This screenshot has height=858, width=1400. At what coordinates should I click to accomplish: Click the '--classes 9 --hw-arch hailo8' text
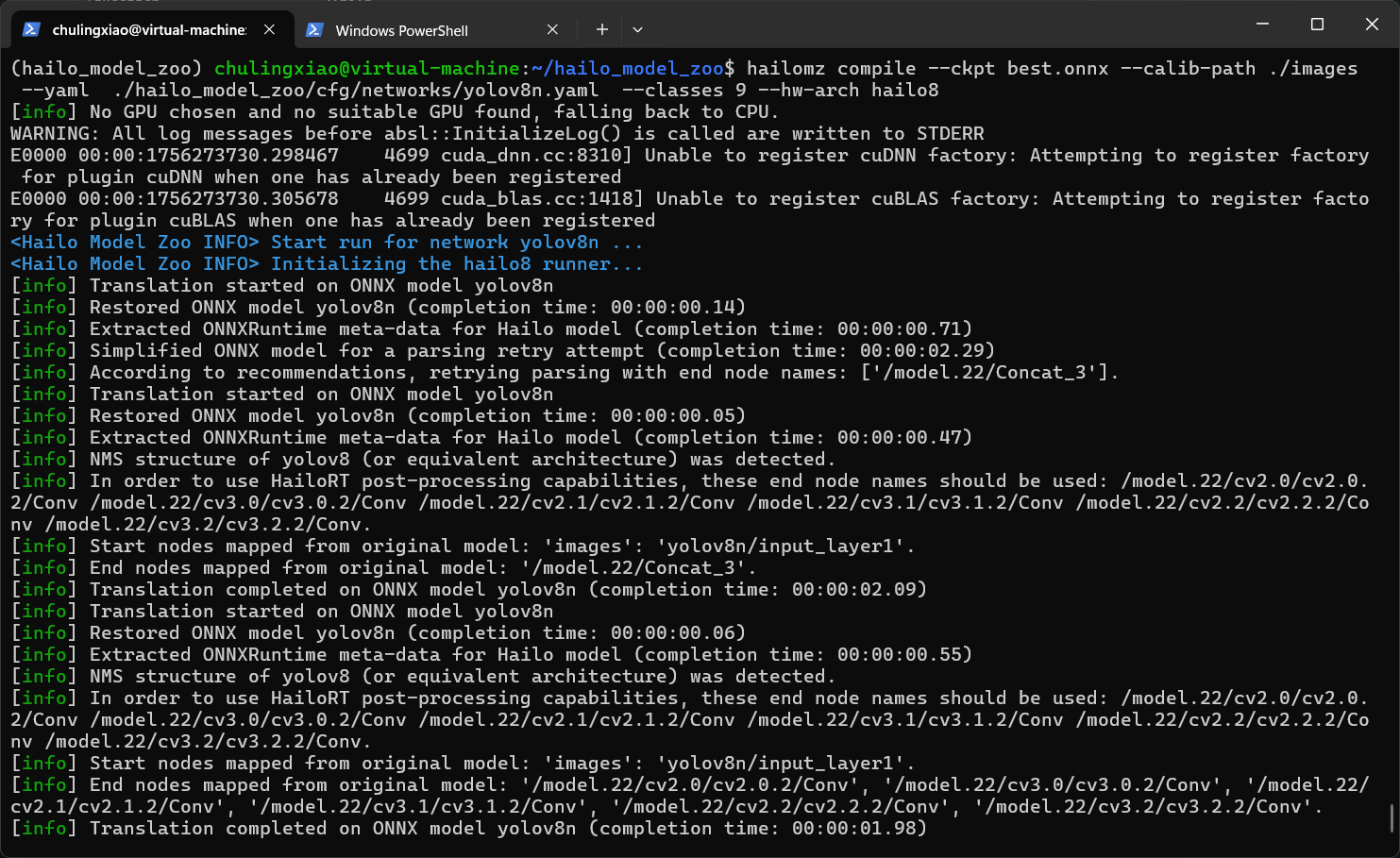[x=780, y=90]
